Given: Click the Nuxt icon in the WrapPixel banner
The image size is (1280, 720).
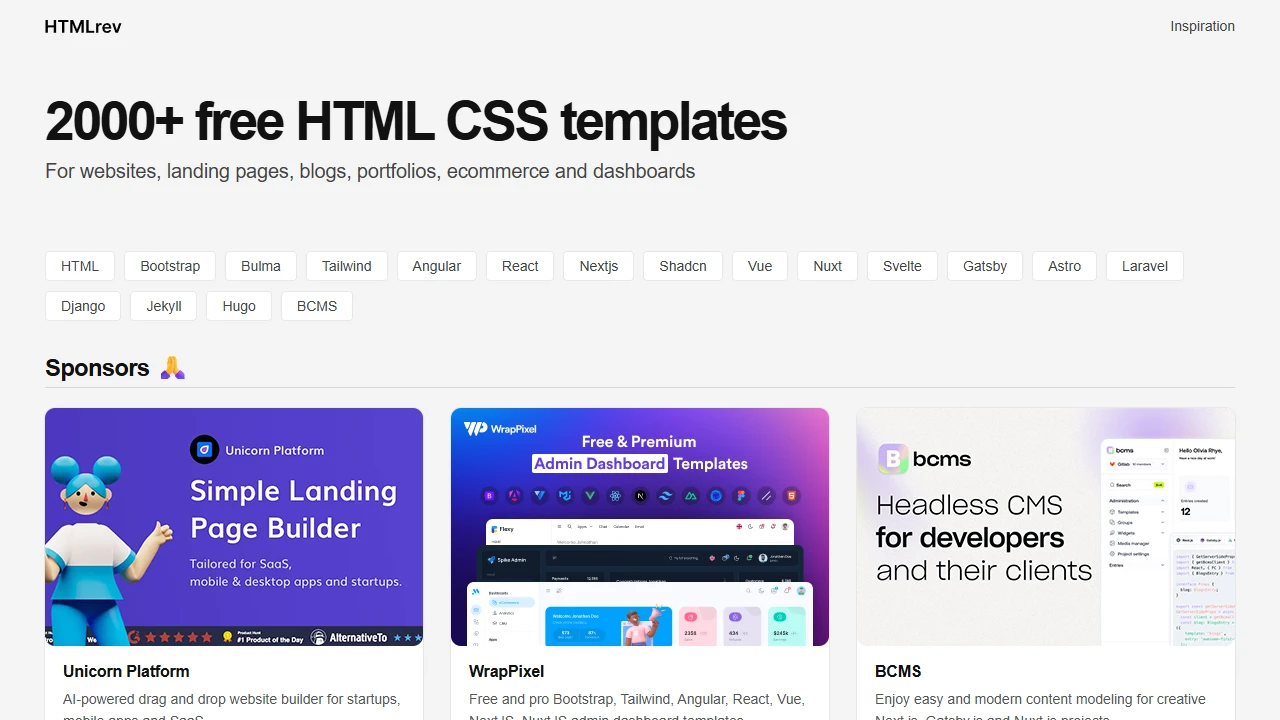Looking at the screenshot, I should click(692, 495).
